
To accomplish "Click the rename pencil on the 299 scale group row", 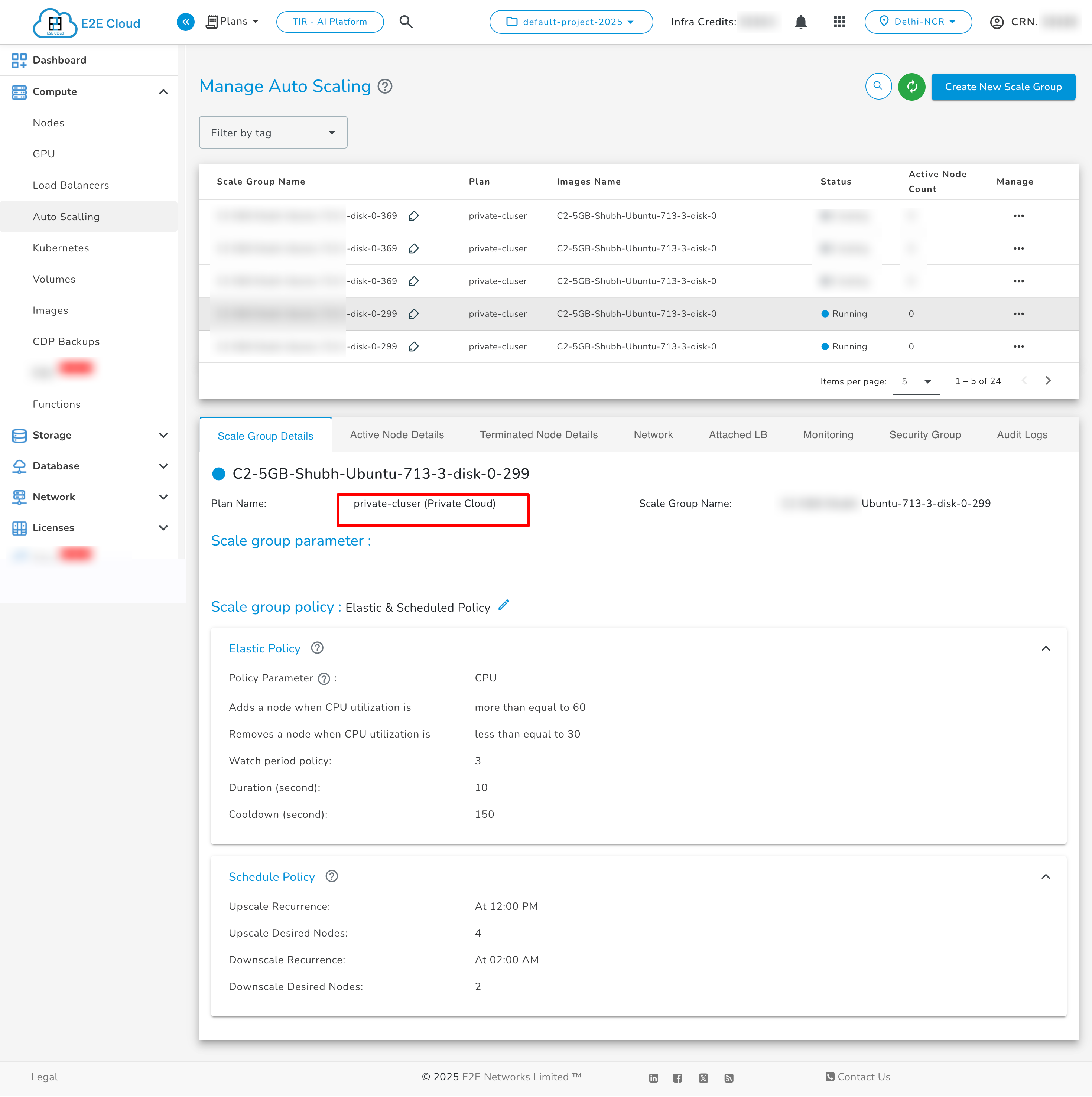I will pyautogui.click(x=413, y=313).
